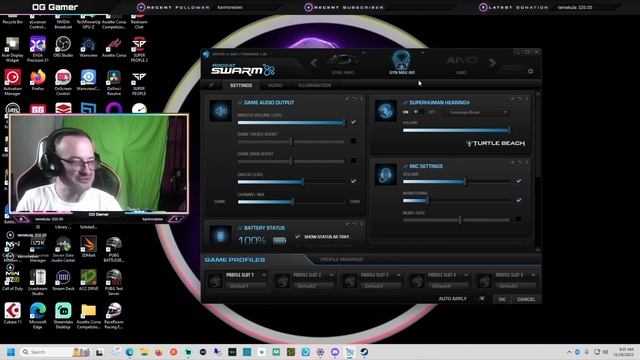The width and height of the screenshot is (640, 360).
Task: Open the Swarm gear settings icon
Action: click(530, 71)
